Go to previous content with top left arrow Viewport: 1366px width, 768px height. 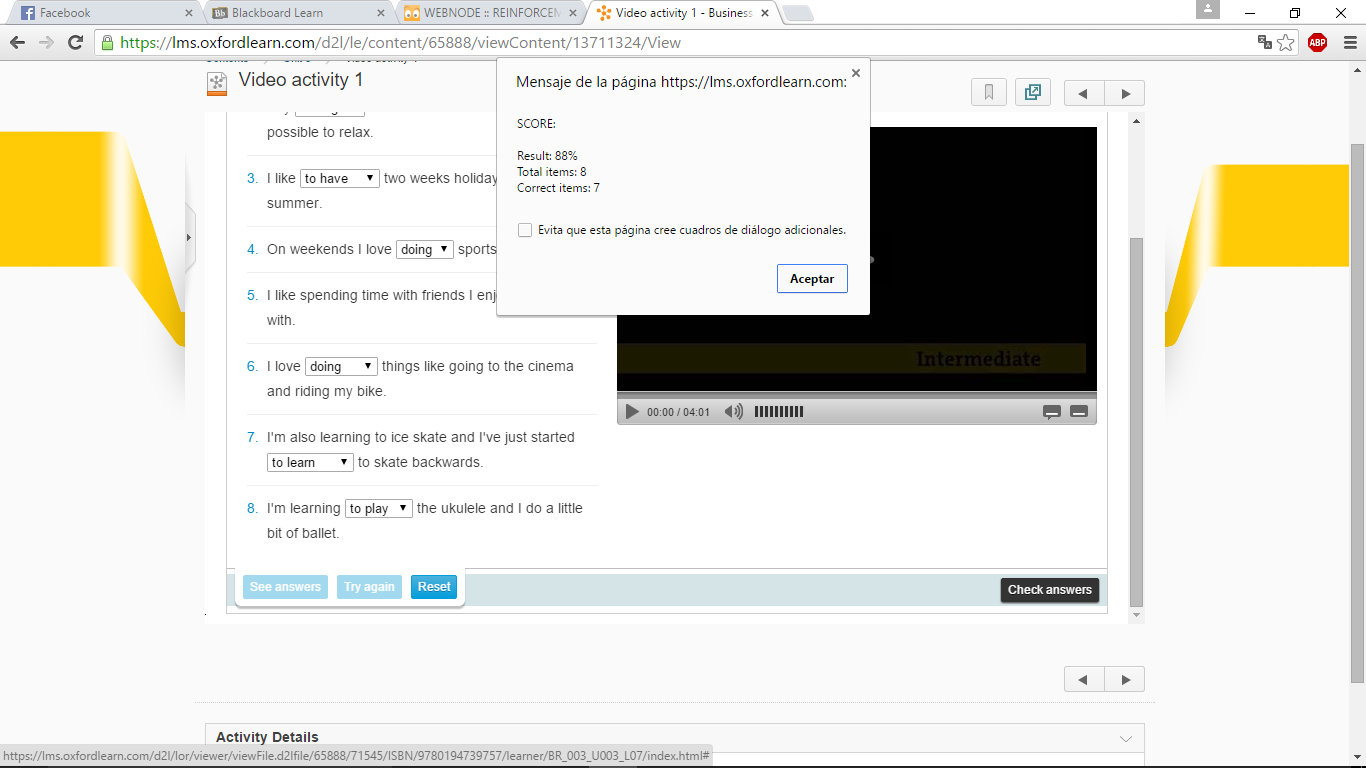pyautogui.click(x=1083, y=94)
